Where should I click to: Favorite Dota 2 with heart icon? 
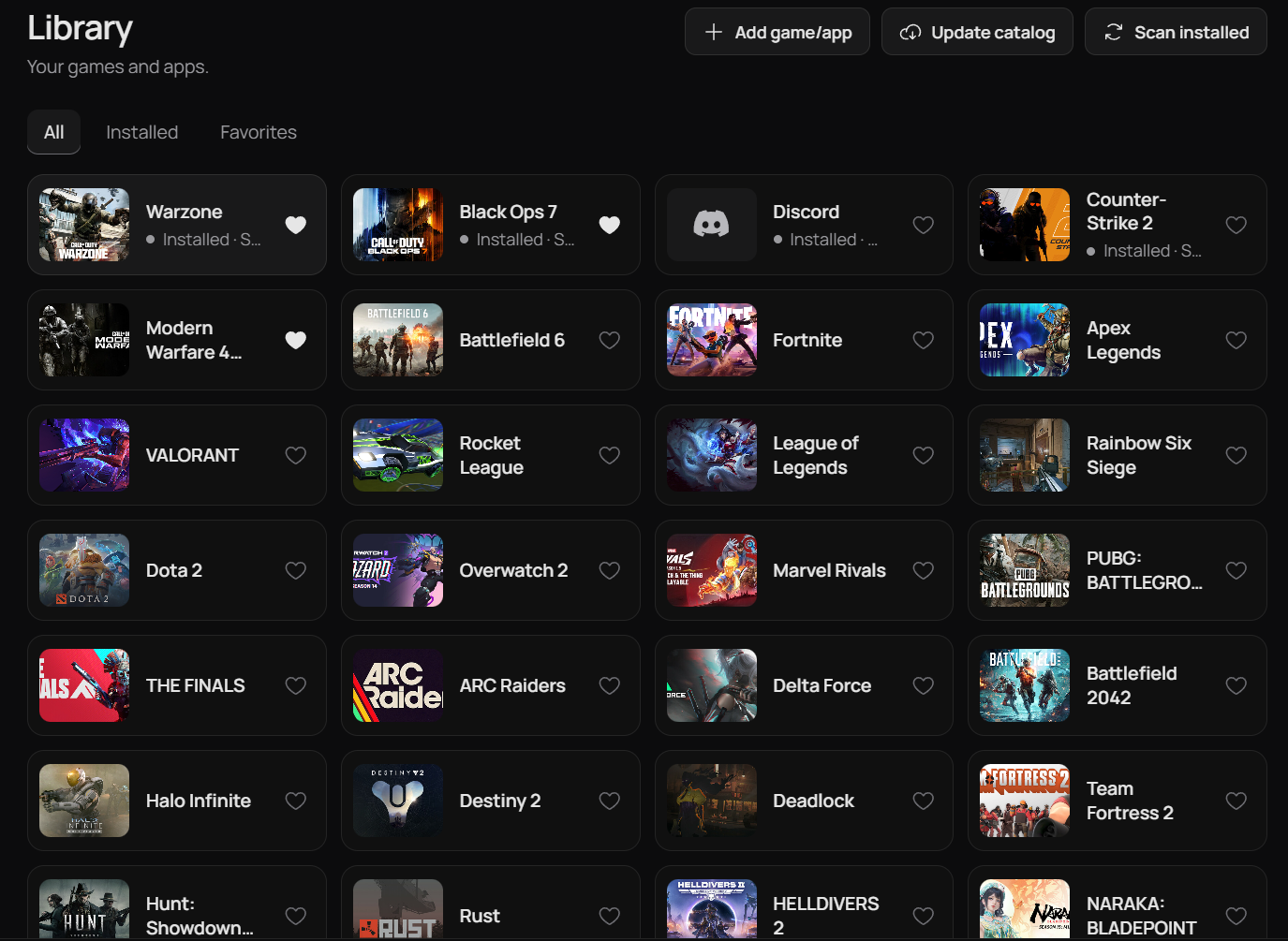296,570
